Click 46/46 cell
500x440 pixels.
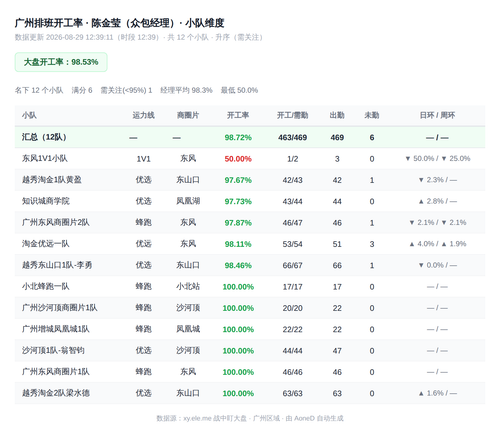(292, 372)
